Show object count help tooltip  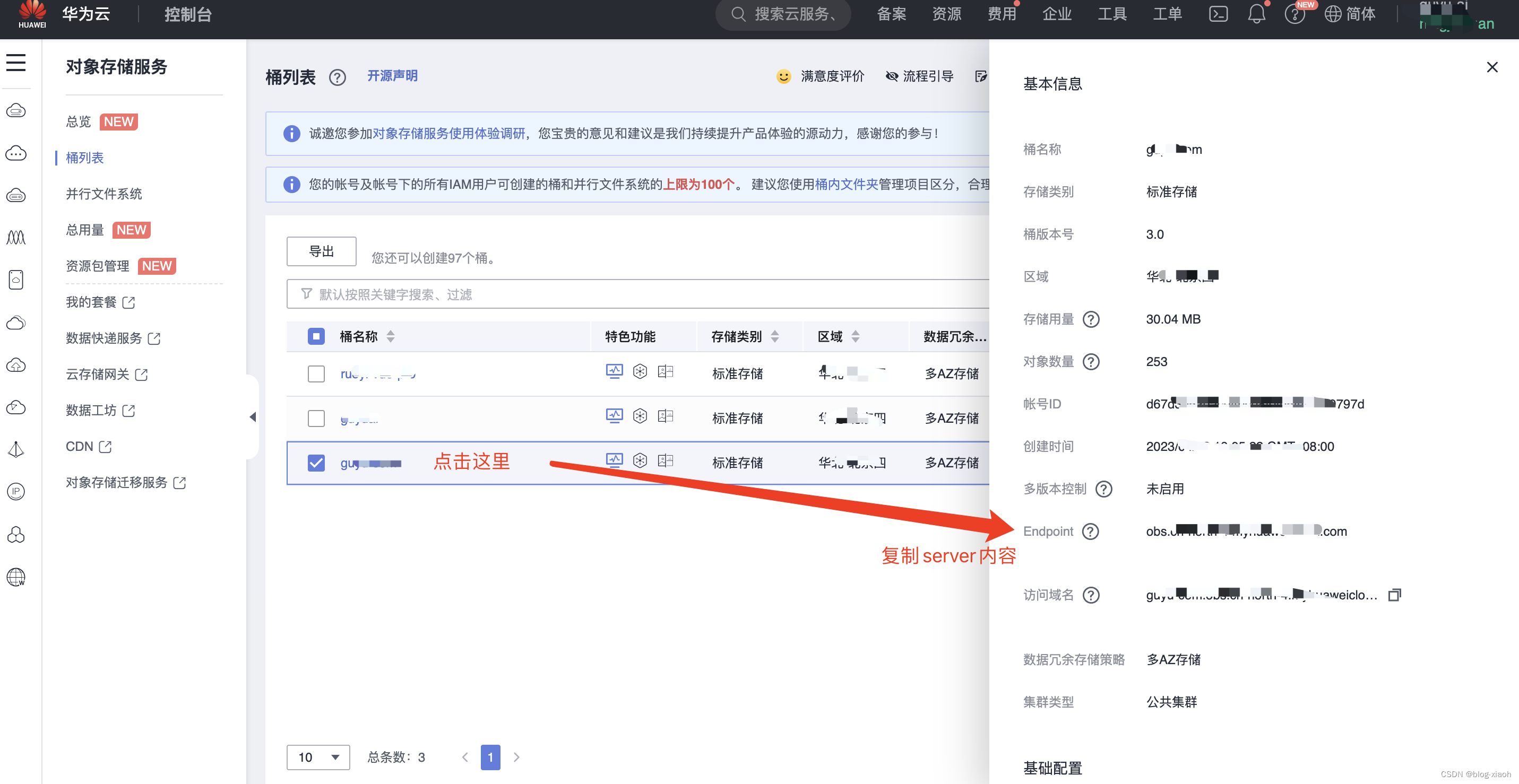pos(1092,362)
